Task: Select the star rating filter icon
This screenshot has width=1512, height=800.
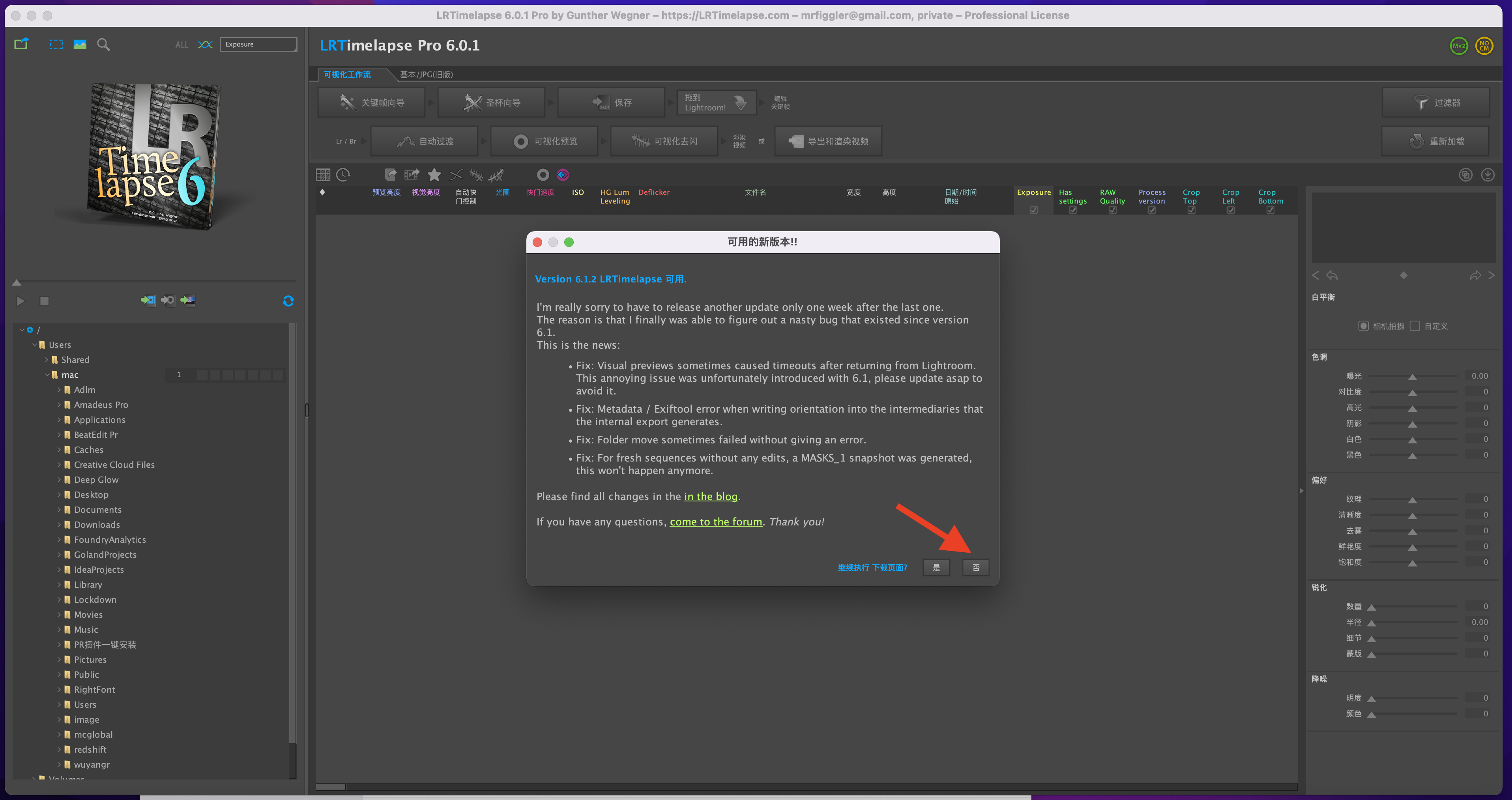Action: 434,174
